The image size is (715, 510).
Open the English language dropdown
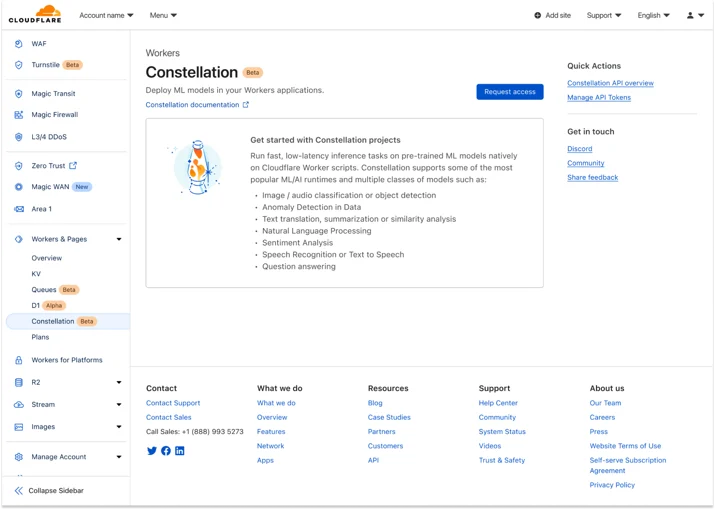[x=653, y=16]
